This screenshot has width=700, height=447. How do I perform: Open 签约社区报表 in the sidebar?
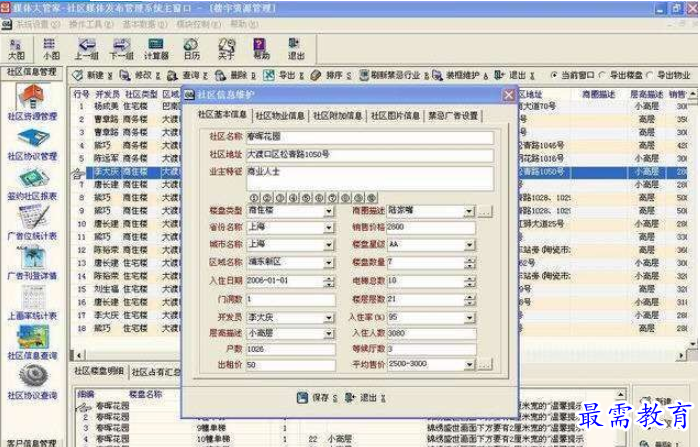32,184
